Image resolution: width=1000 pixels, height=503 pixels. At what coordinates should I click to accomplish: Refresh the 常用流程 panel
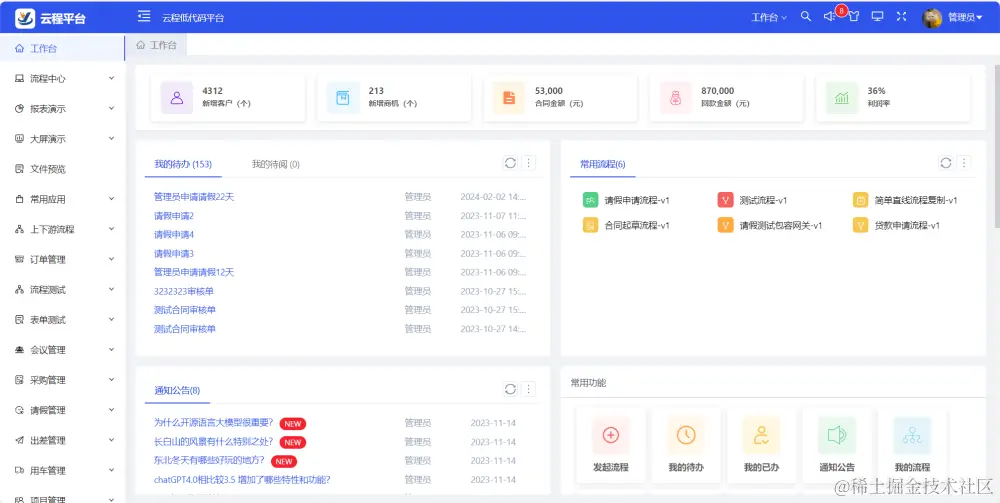(946, 163)
